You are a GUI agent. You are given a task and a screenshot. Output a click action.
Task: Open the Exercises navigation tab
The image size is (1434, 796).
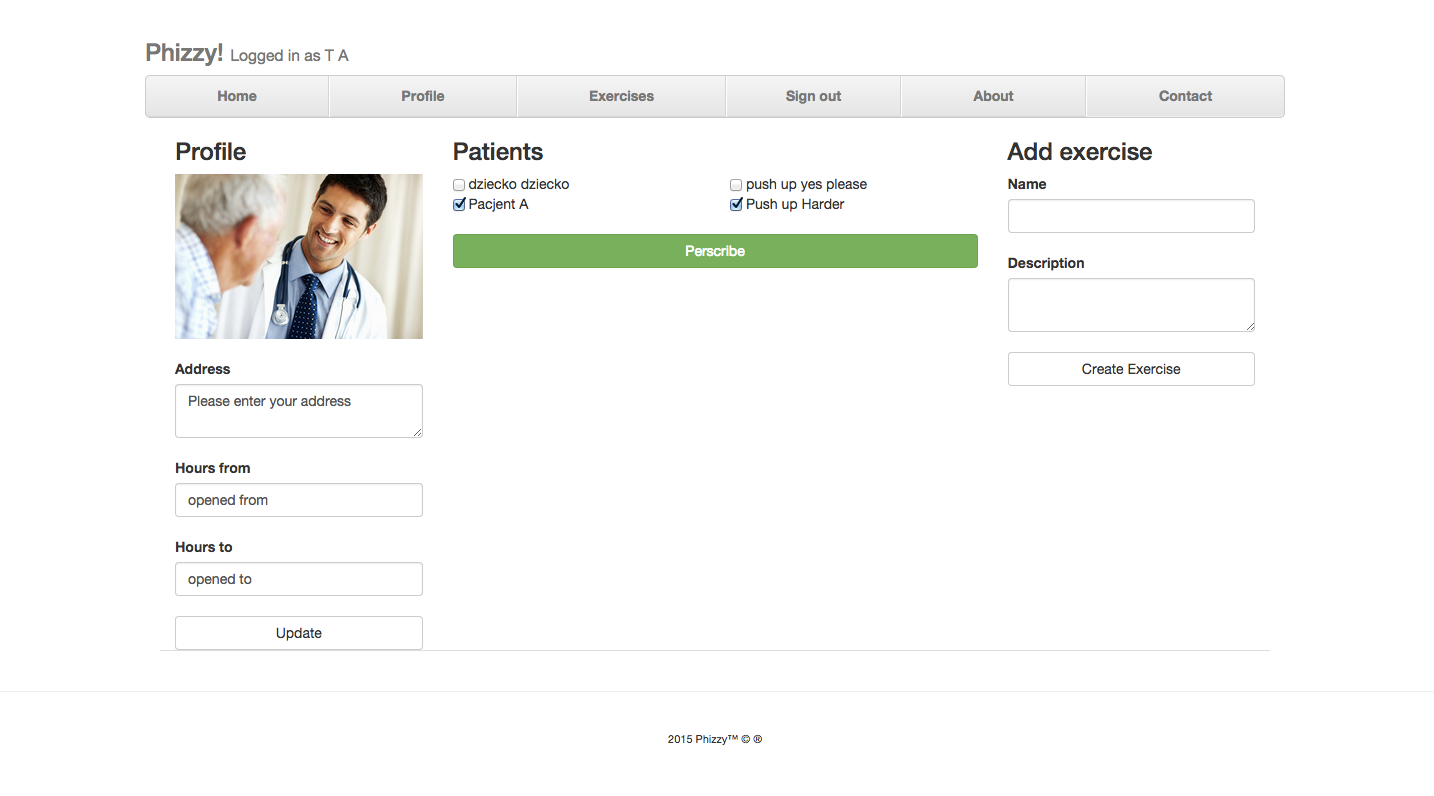click(x=621, y=96)
